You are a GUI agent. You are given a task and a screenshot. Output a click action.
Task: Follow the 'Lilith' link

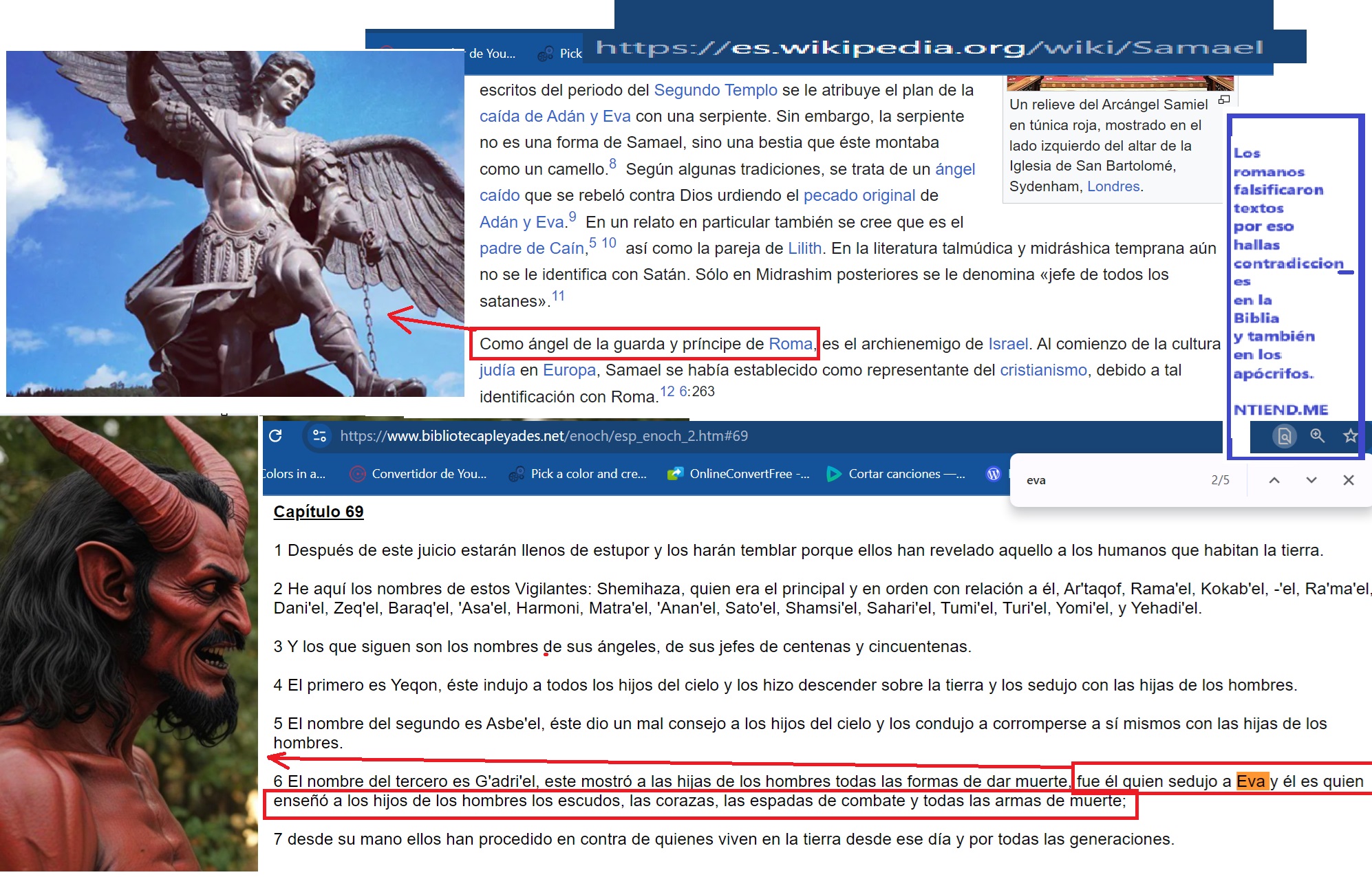click(x=804, y=248)
